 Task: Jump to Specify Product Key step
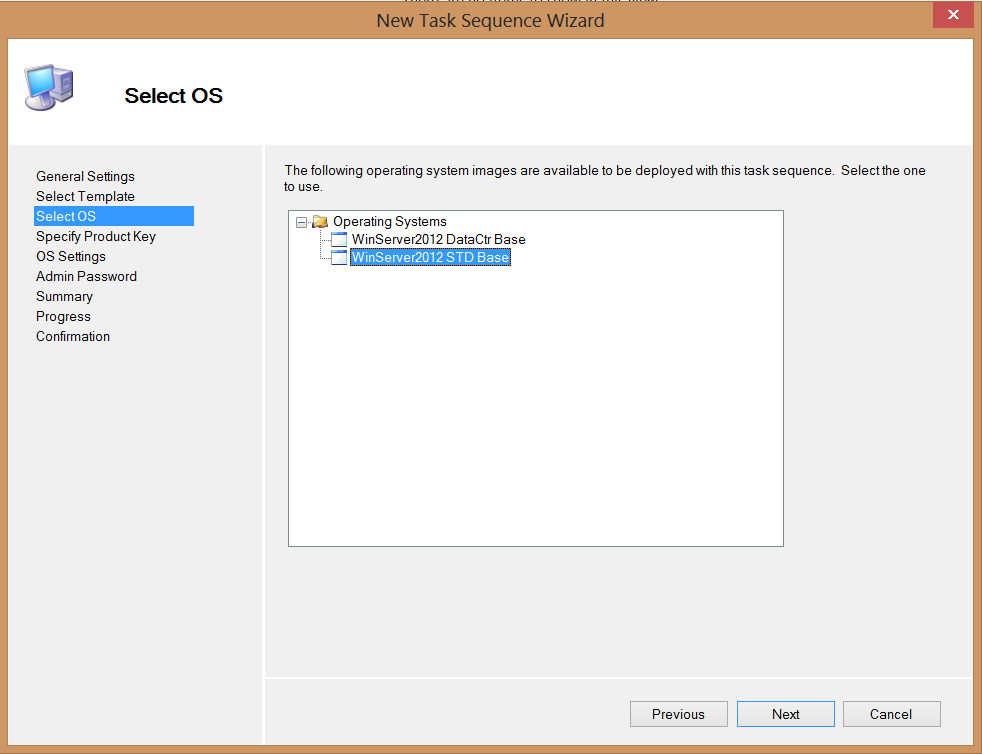[x=96, y=236]
